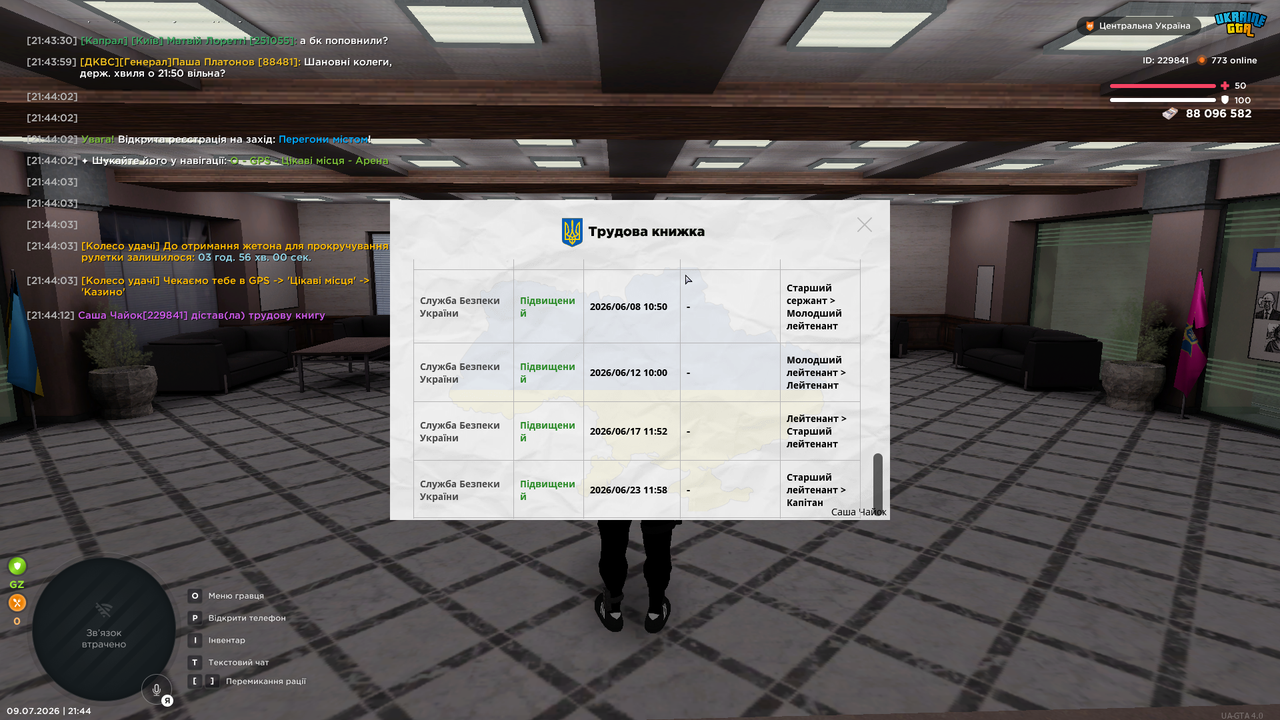Click the P key icon for phone

pyautogui.click(x=195, y=618)
